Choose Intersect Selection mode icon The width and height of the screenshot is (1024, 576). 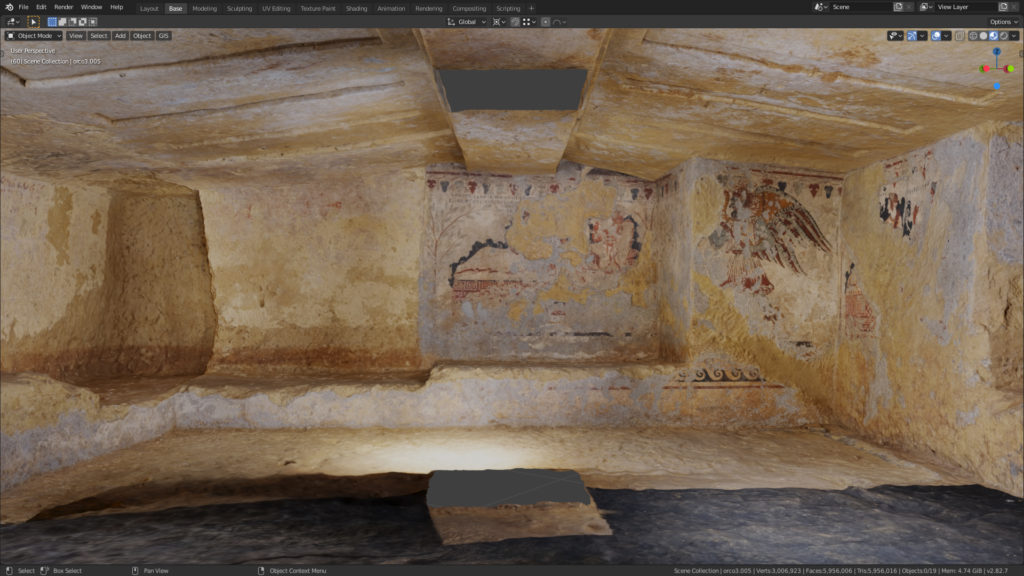93,22
